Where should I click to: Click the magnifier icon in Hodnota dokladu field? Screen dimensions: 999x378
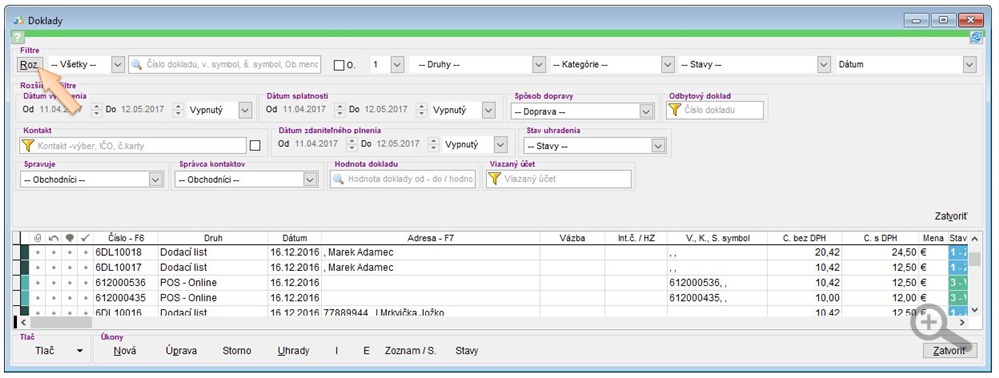[x=339, y=179]
